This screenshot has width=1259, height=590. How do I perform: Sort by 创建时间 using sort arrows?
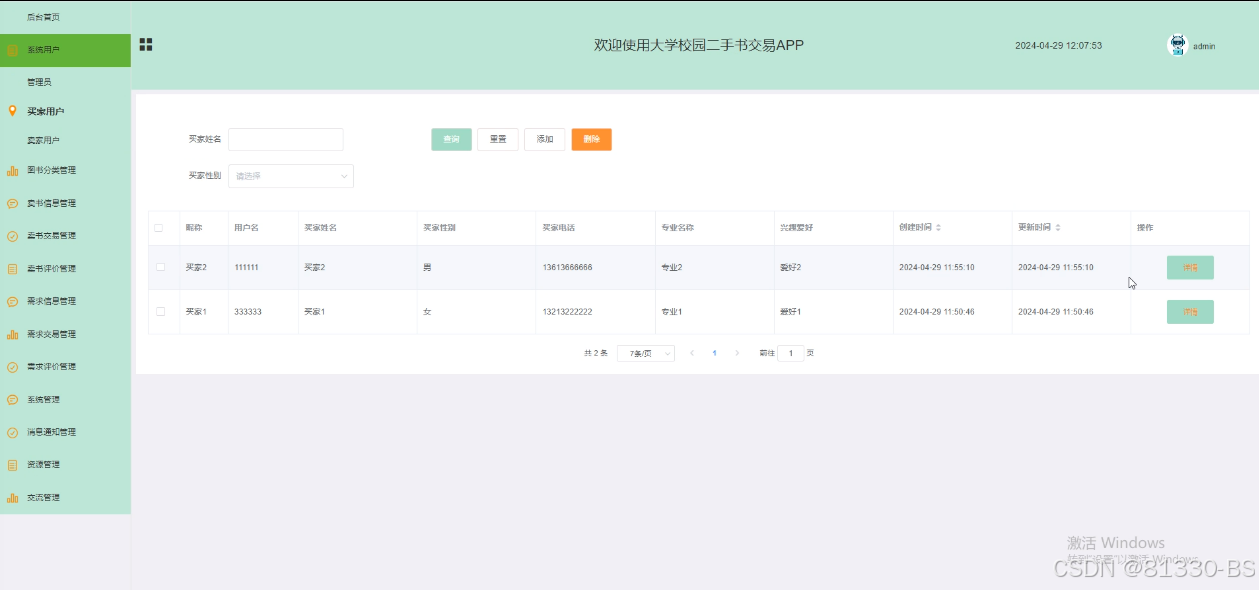pyautogui.click(x=938, y=228)
